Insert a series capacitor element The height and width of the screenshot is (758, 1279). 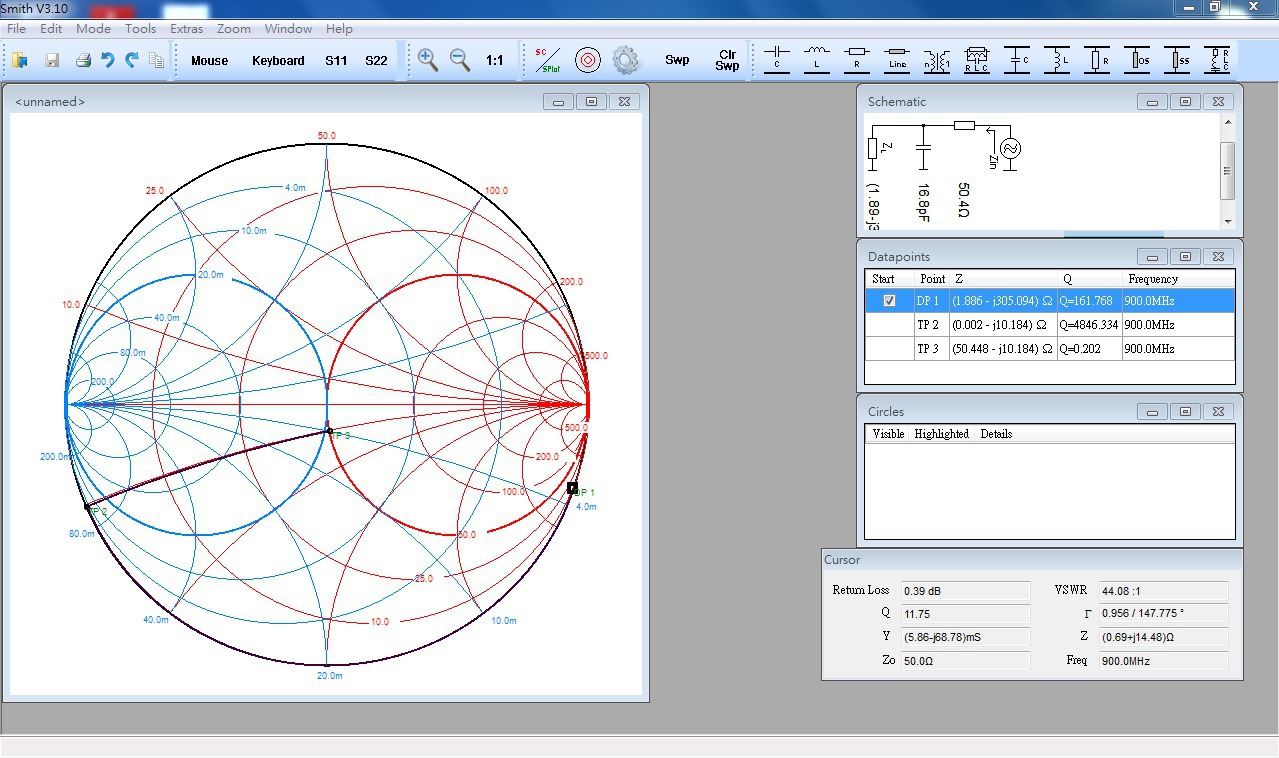click(777, 60)
